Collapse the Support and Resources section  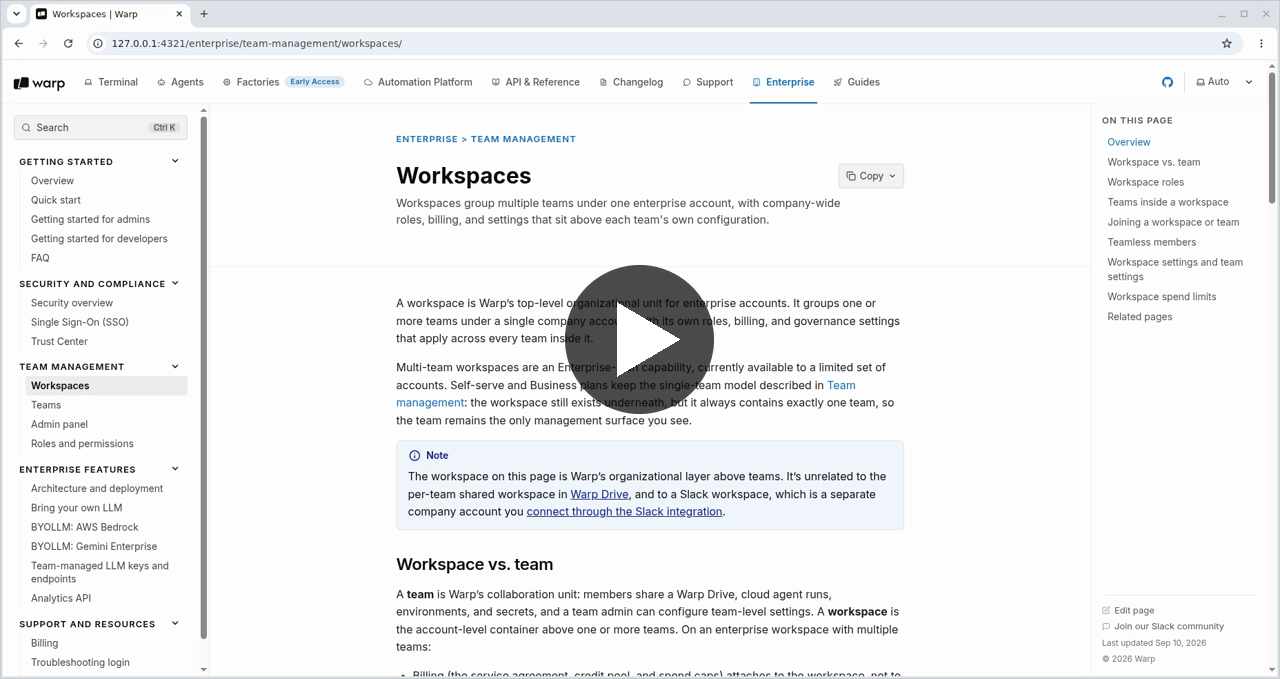175,624
